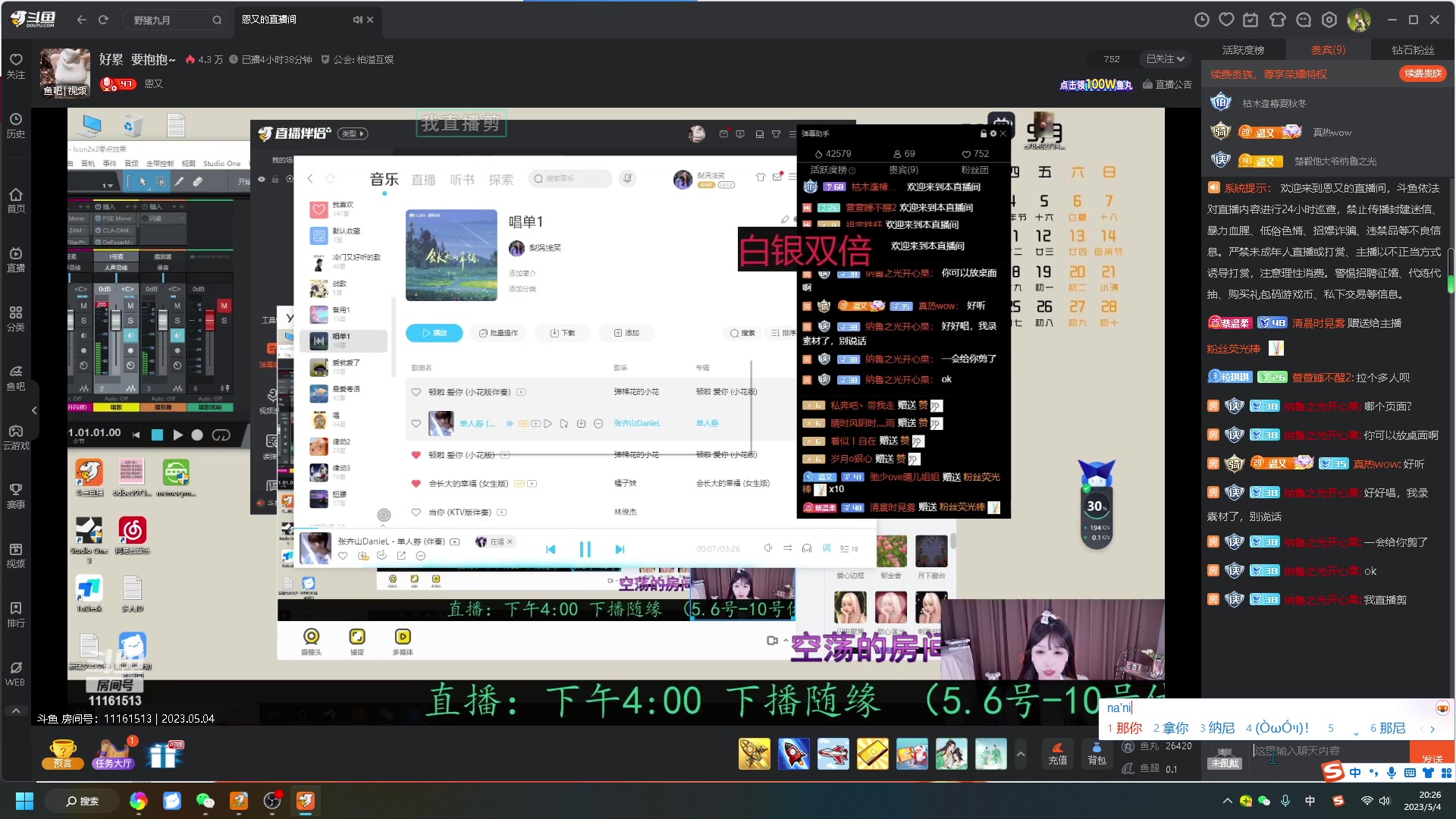Image resolution: width=1456 pixels, height=819 pixels.
Task: Choose IME candidate 纳尼
Action: 1217,728
